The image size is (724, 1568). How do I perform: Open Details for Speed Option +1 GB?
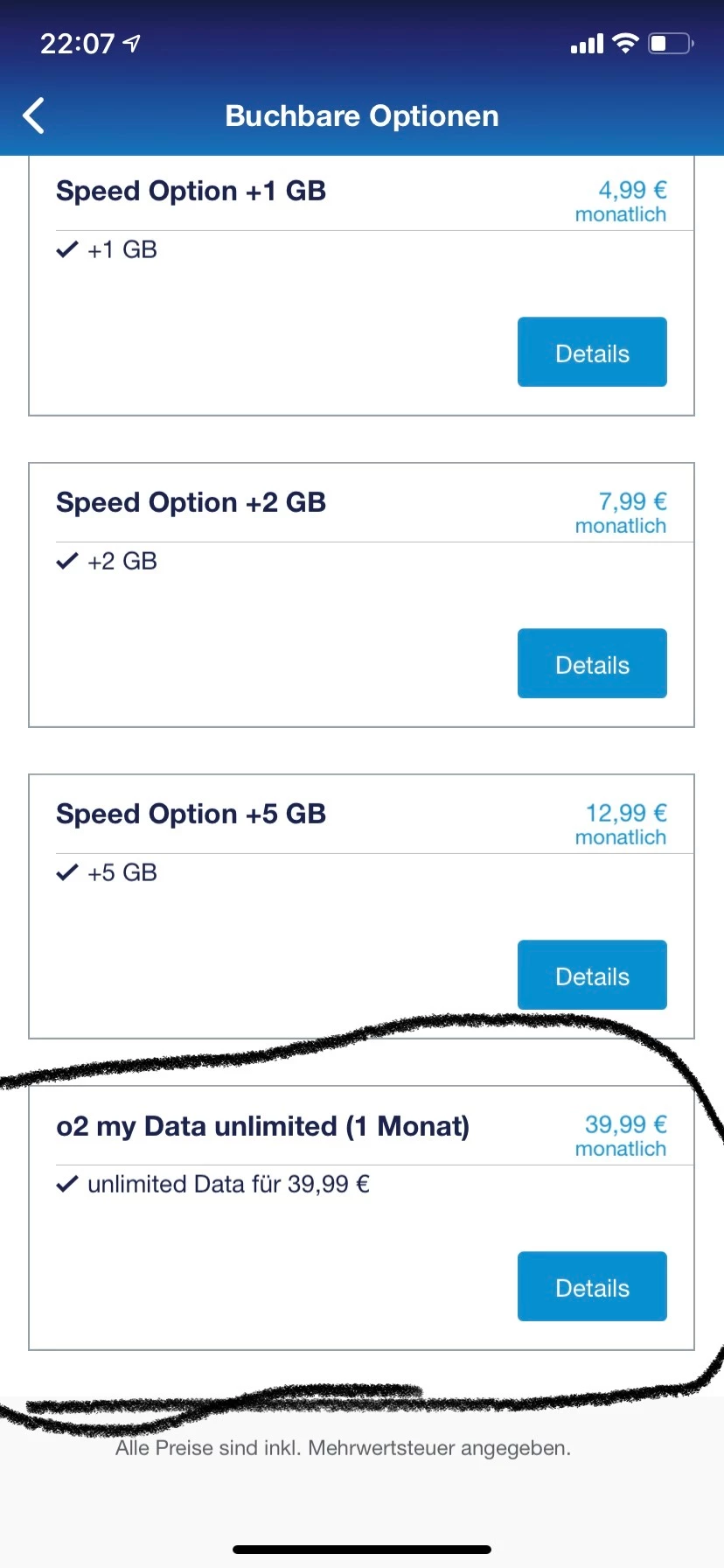tap(592, 353)
